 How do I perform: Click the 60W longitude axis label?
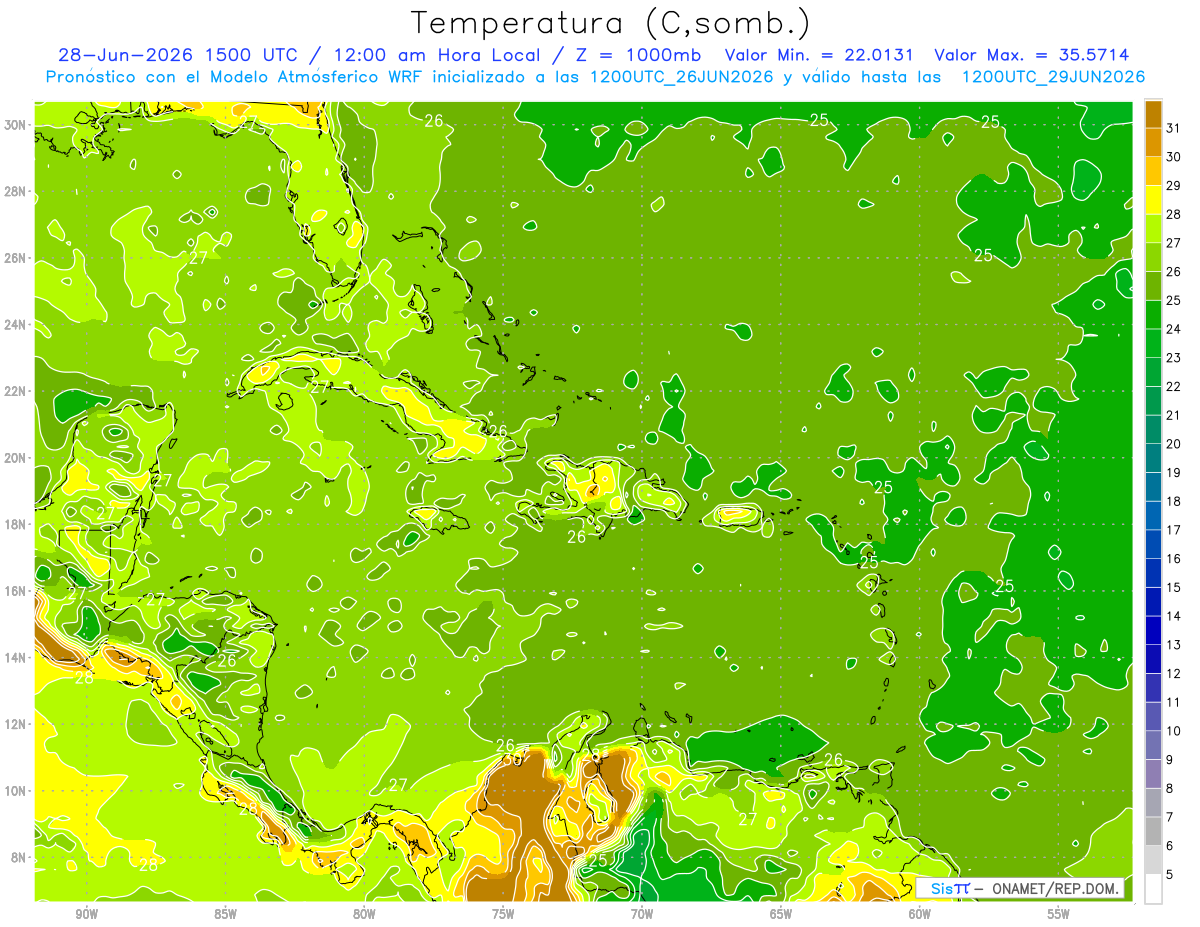920,914
